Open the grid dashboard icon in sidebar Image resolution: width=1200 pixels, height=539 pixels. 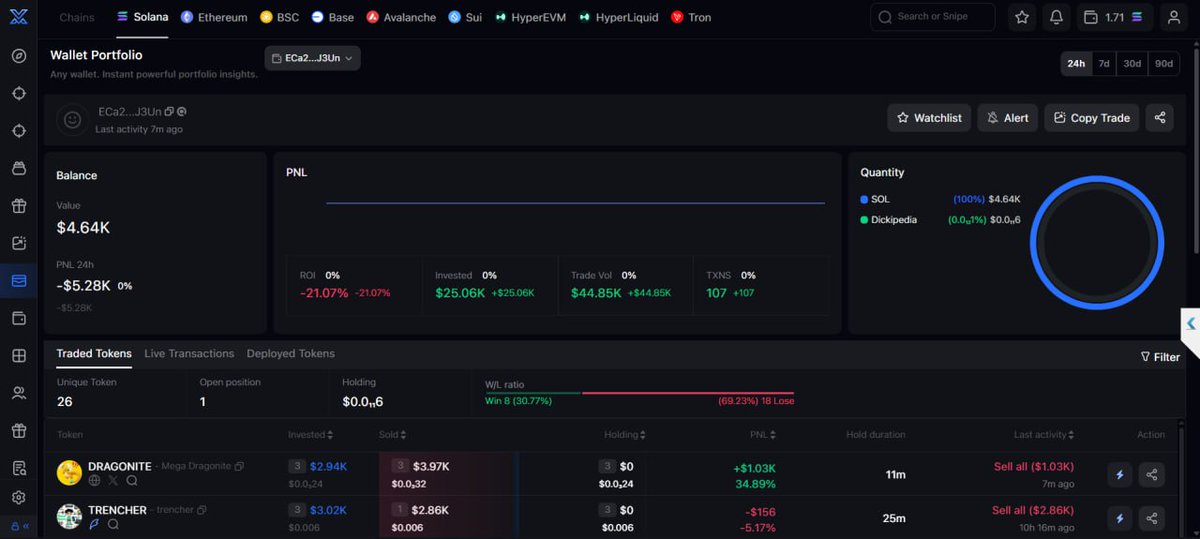(x=18, y=356)
